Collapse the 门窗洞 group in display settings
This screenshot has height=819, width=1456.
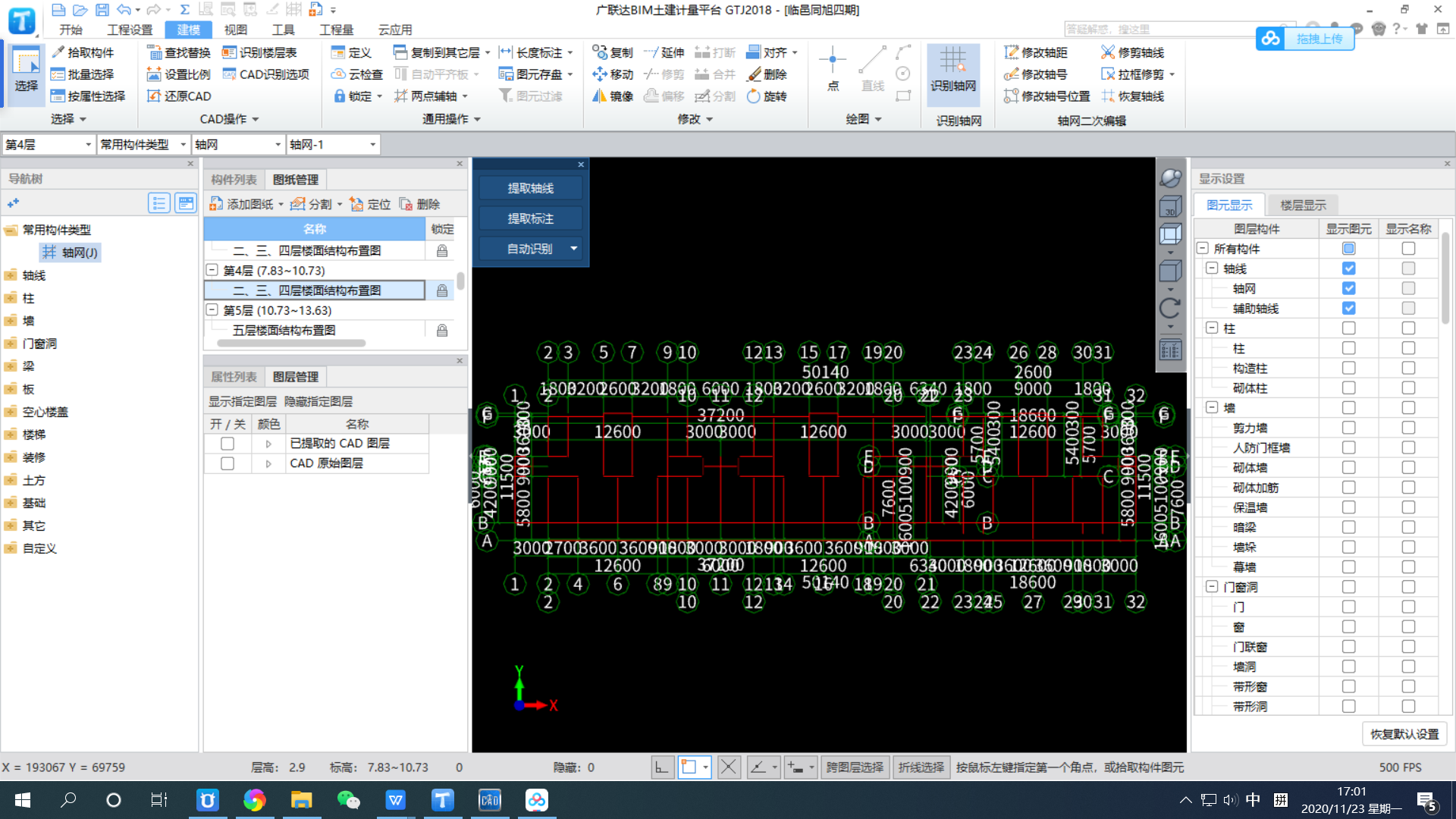[1212, 587]
